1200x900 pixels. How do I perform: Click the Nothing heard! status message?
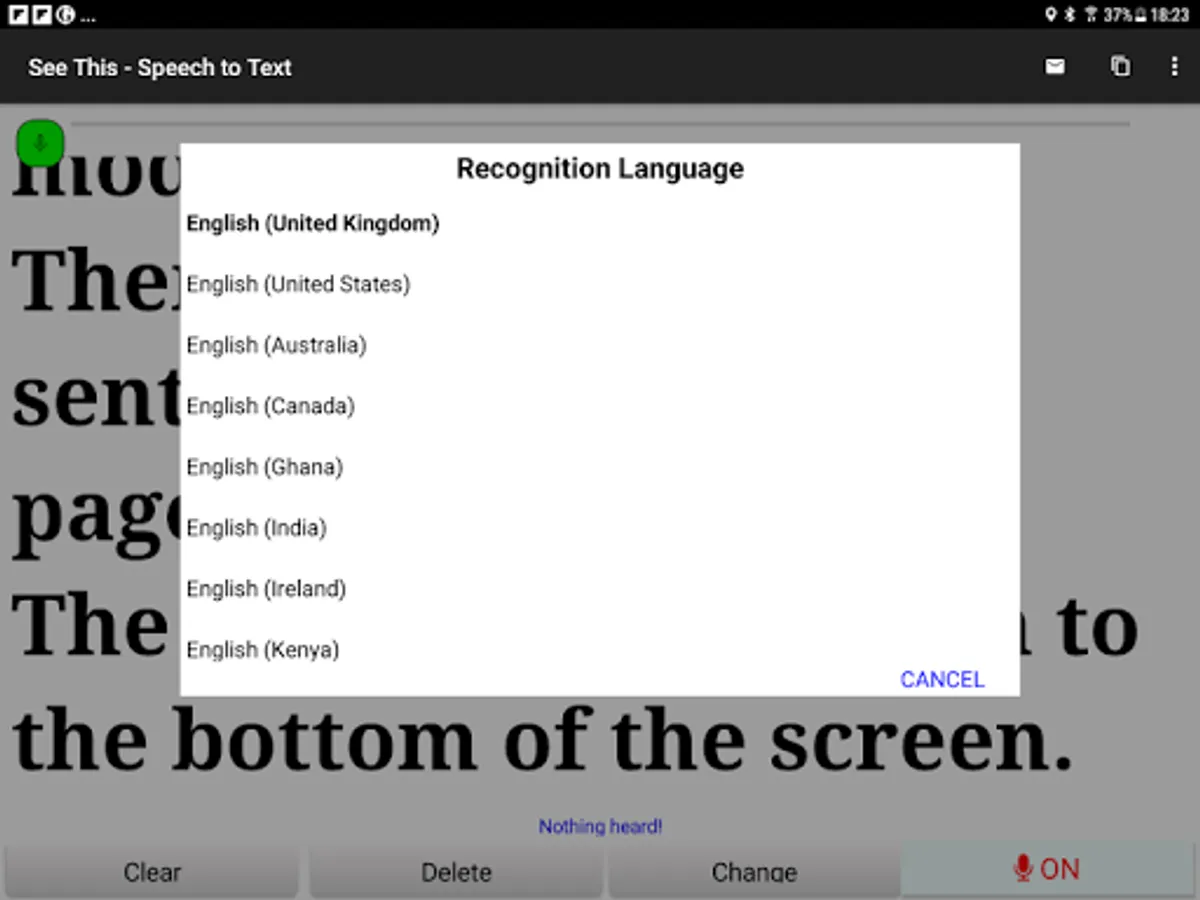click(x=600, y=826)
